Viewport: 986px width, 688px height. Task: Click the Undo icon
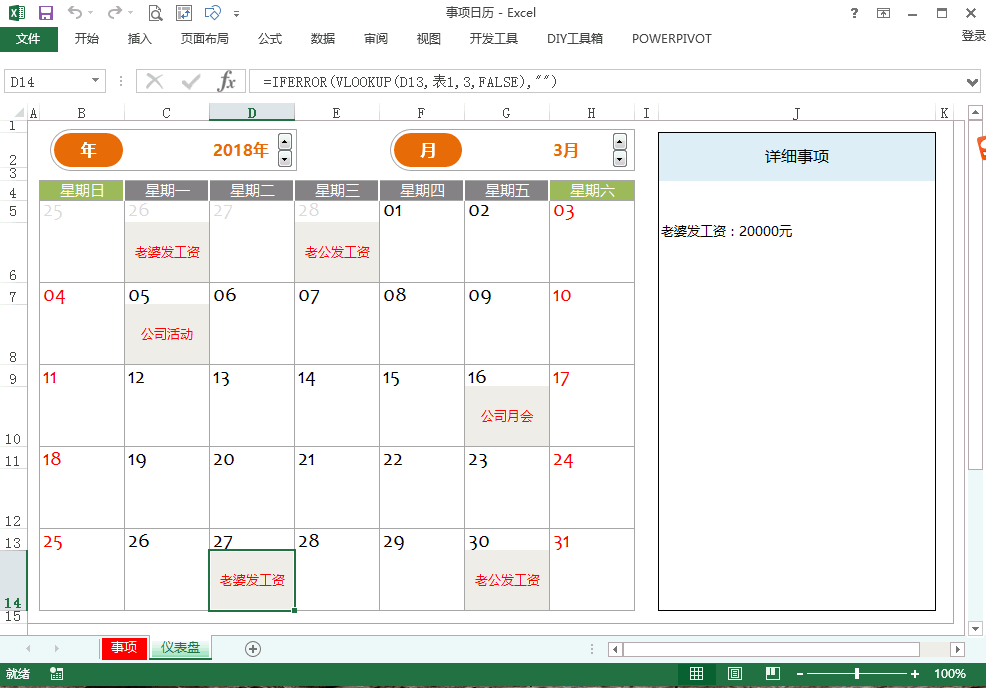[x=74, y=12]
